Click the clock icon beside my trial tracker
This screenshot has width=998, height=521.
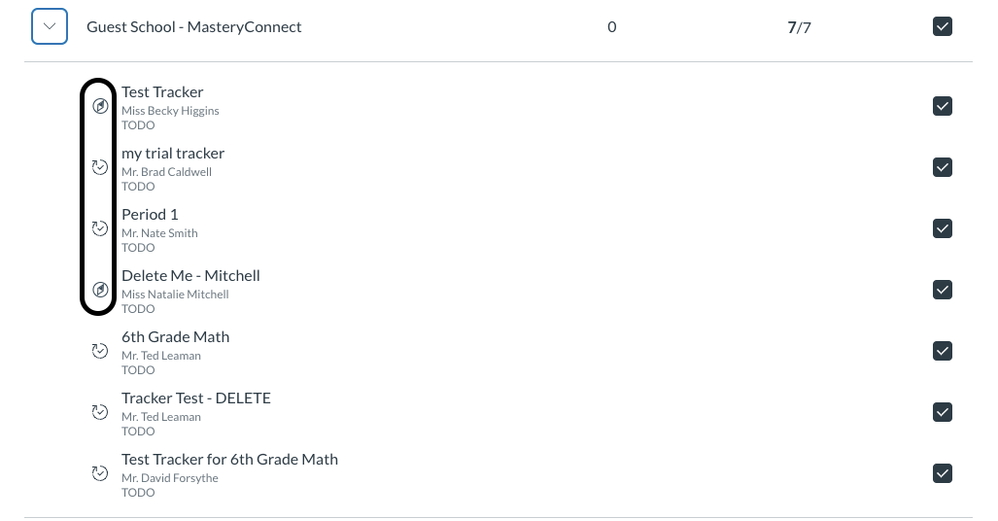pyautogui.click(x=100, y=167)
